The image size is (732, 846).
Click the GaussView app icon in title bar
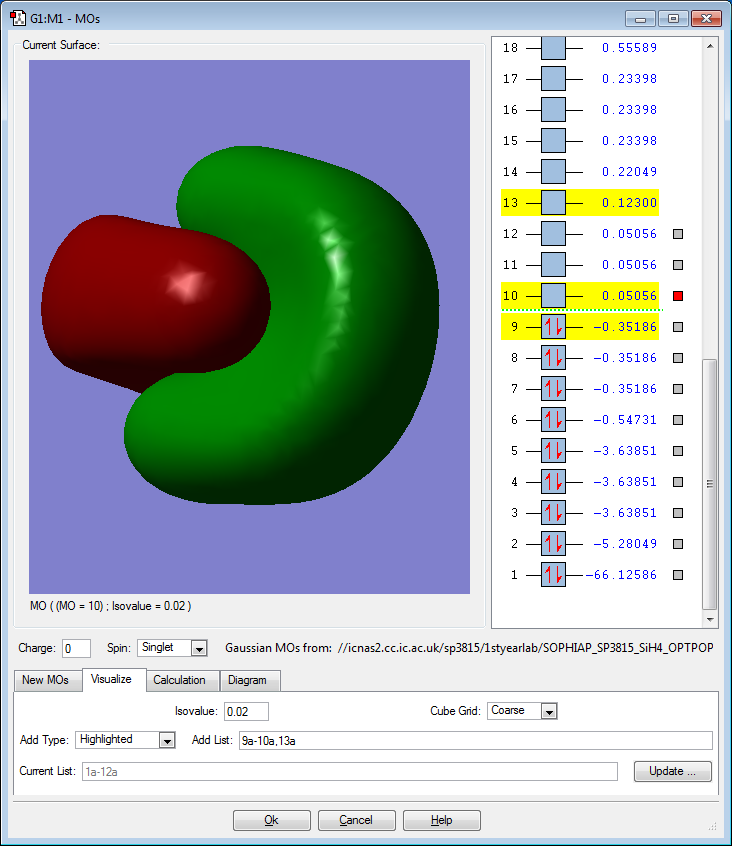coord(18,18)
